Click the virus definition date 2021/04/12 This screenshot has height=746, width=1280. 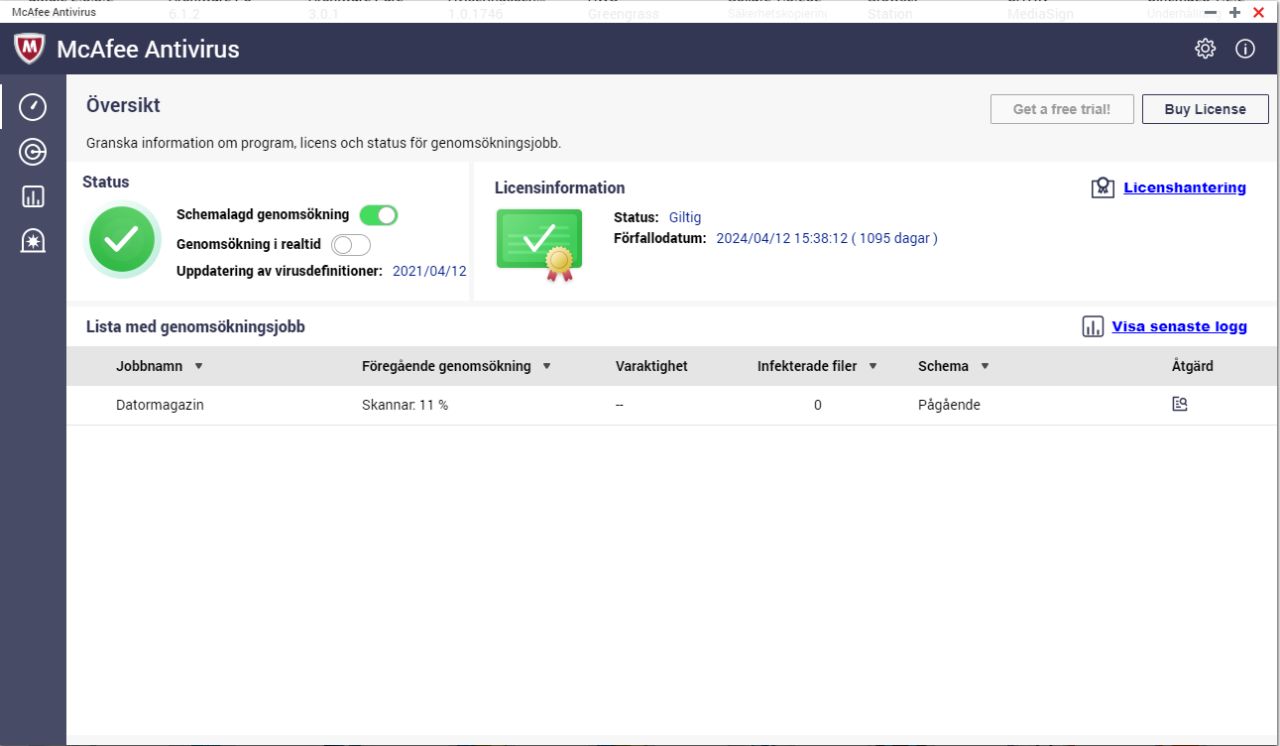point(429,271)
